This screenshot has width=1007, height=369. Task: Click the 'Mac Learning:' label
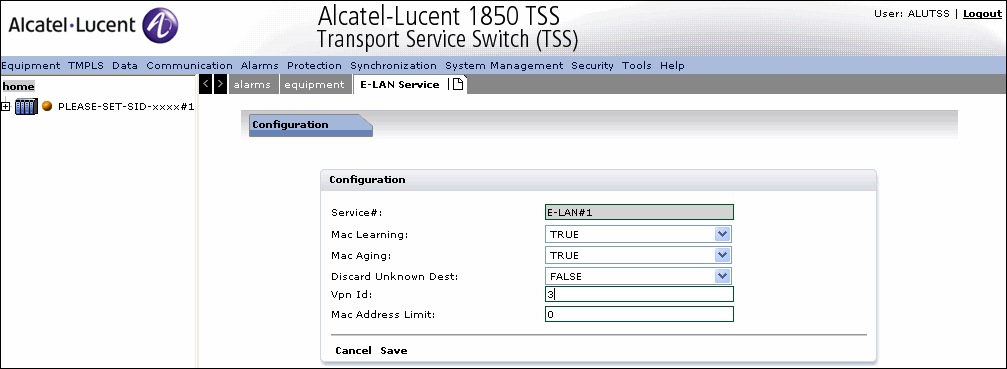(x=369, y=234)
